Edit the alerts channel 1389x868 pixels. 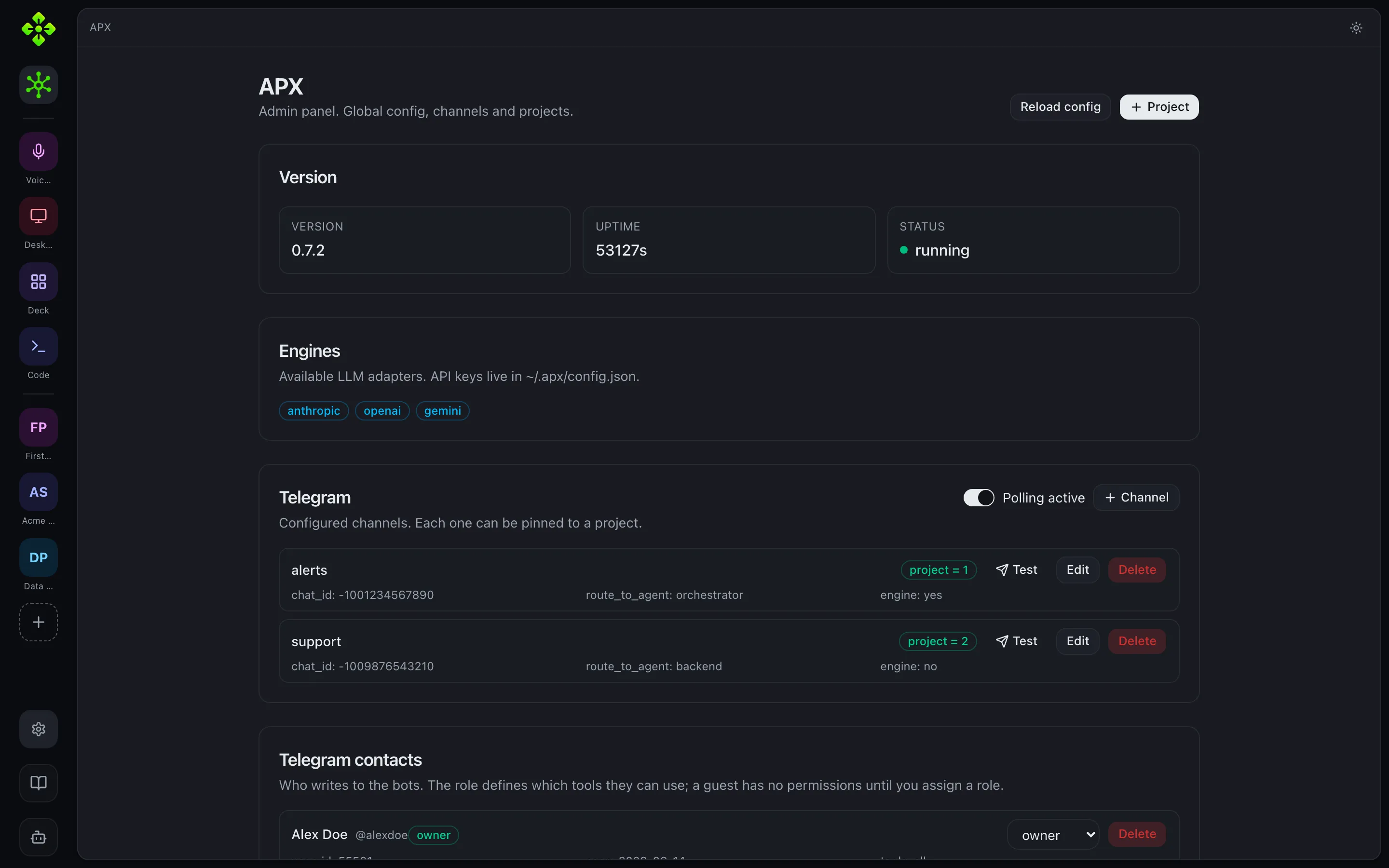(1077, 570)
